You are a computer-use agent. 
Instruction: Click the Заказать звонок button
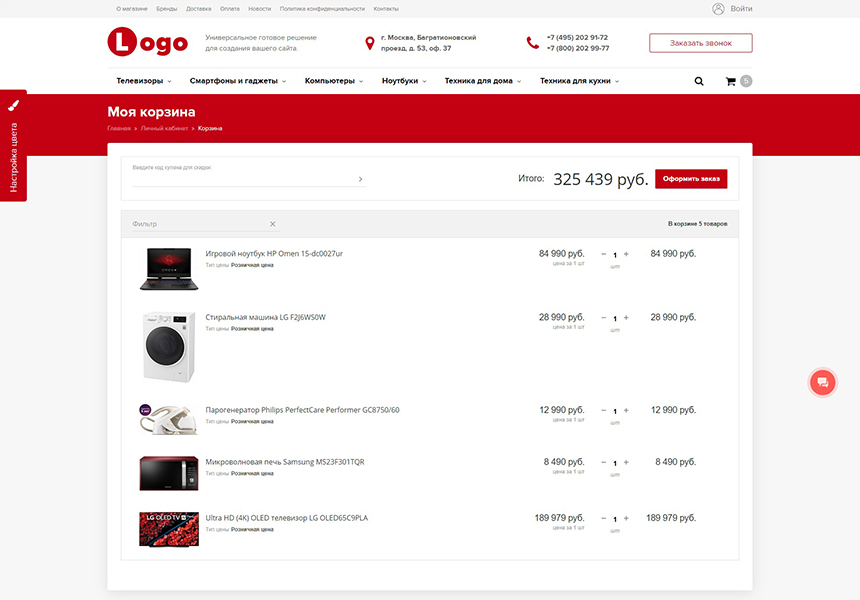[x=700, y=43]
